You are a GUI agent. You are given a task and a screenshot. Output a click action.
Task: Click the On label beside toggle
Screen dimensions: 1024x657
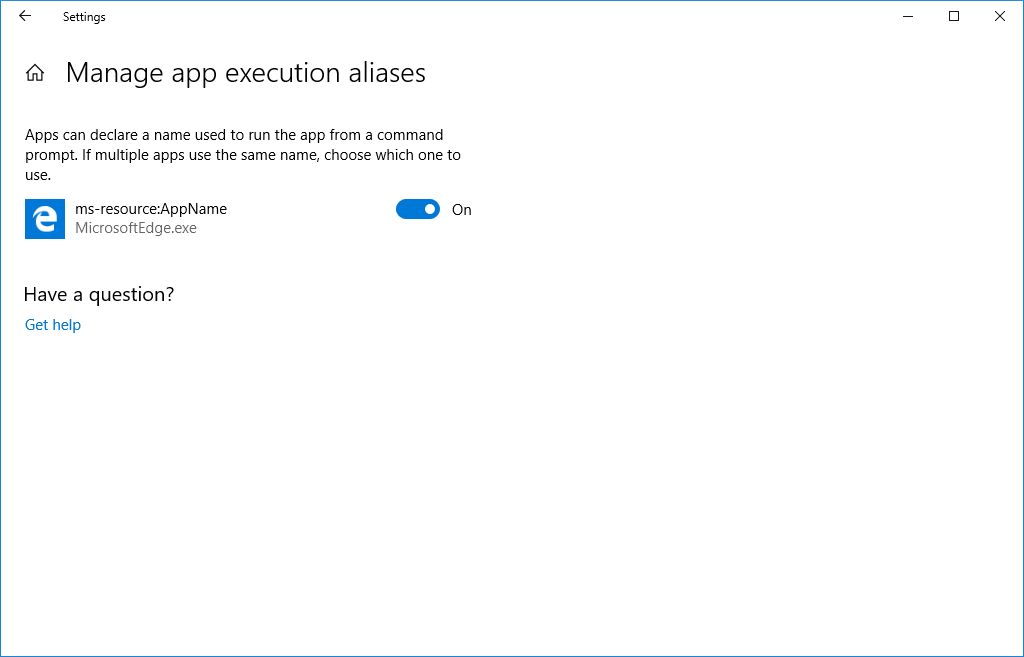coord(462,210)
